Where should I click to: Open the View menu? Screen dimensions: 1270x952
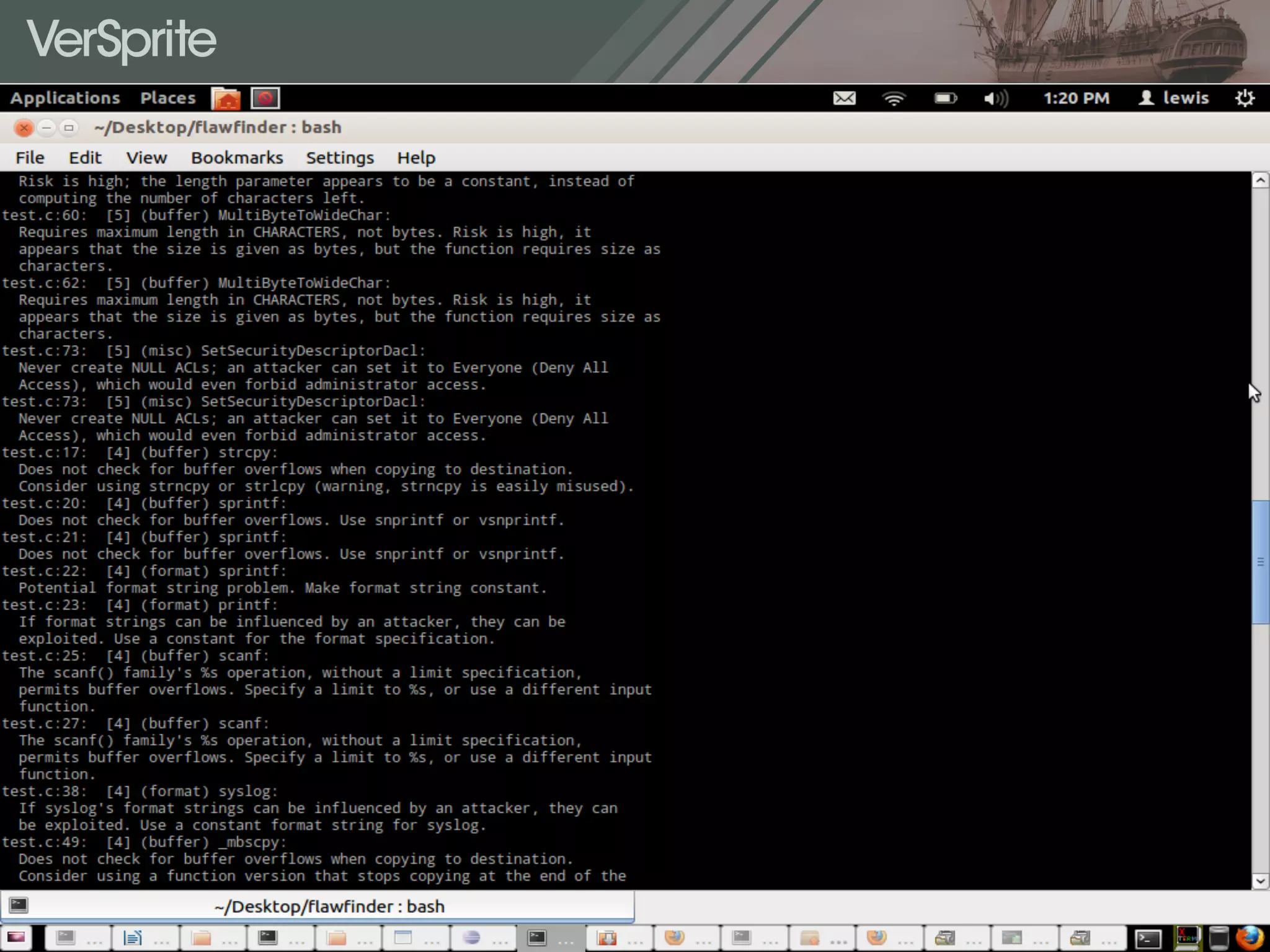146,157
